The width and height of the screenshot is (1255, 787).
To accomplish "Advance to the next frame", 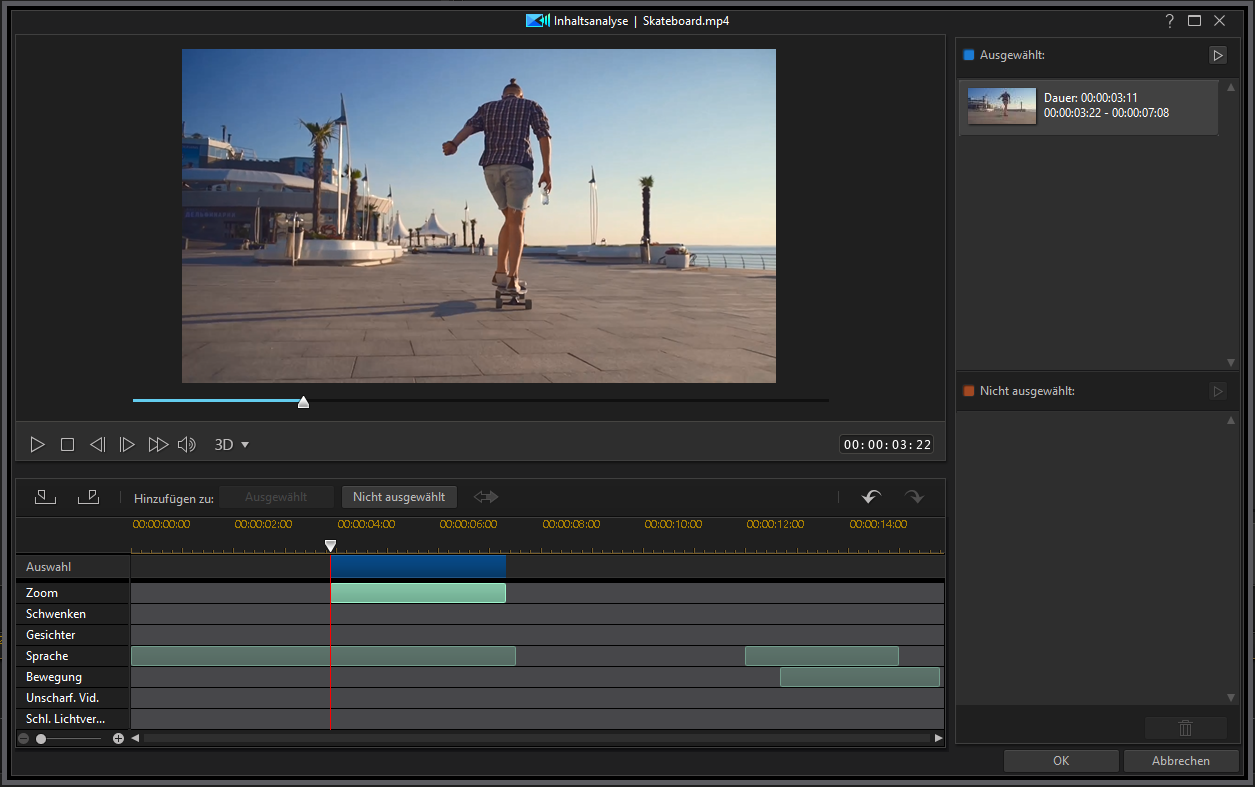I will pos(127,444).
